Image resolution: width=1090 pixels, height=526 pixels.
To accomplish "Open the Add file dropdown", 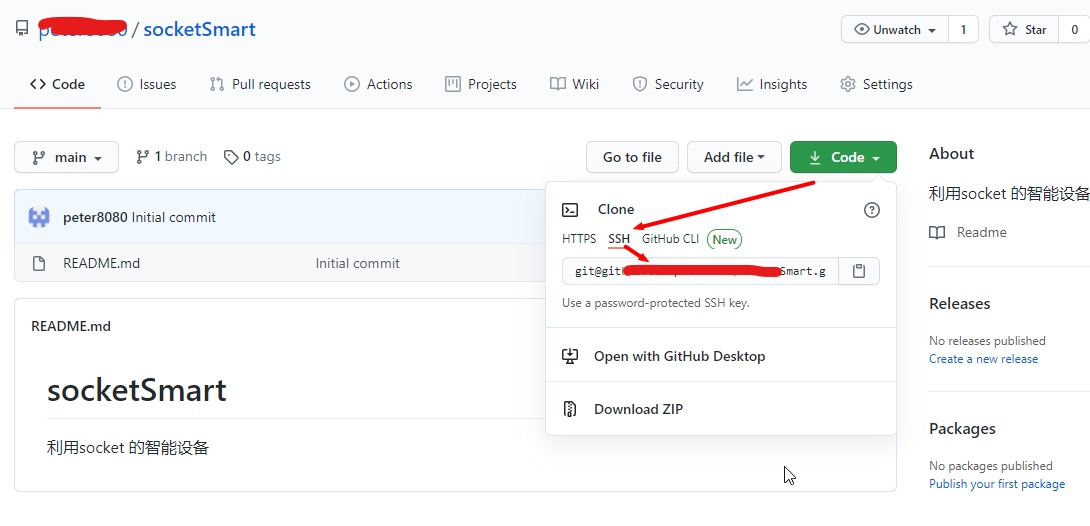I will point(734,157).
